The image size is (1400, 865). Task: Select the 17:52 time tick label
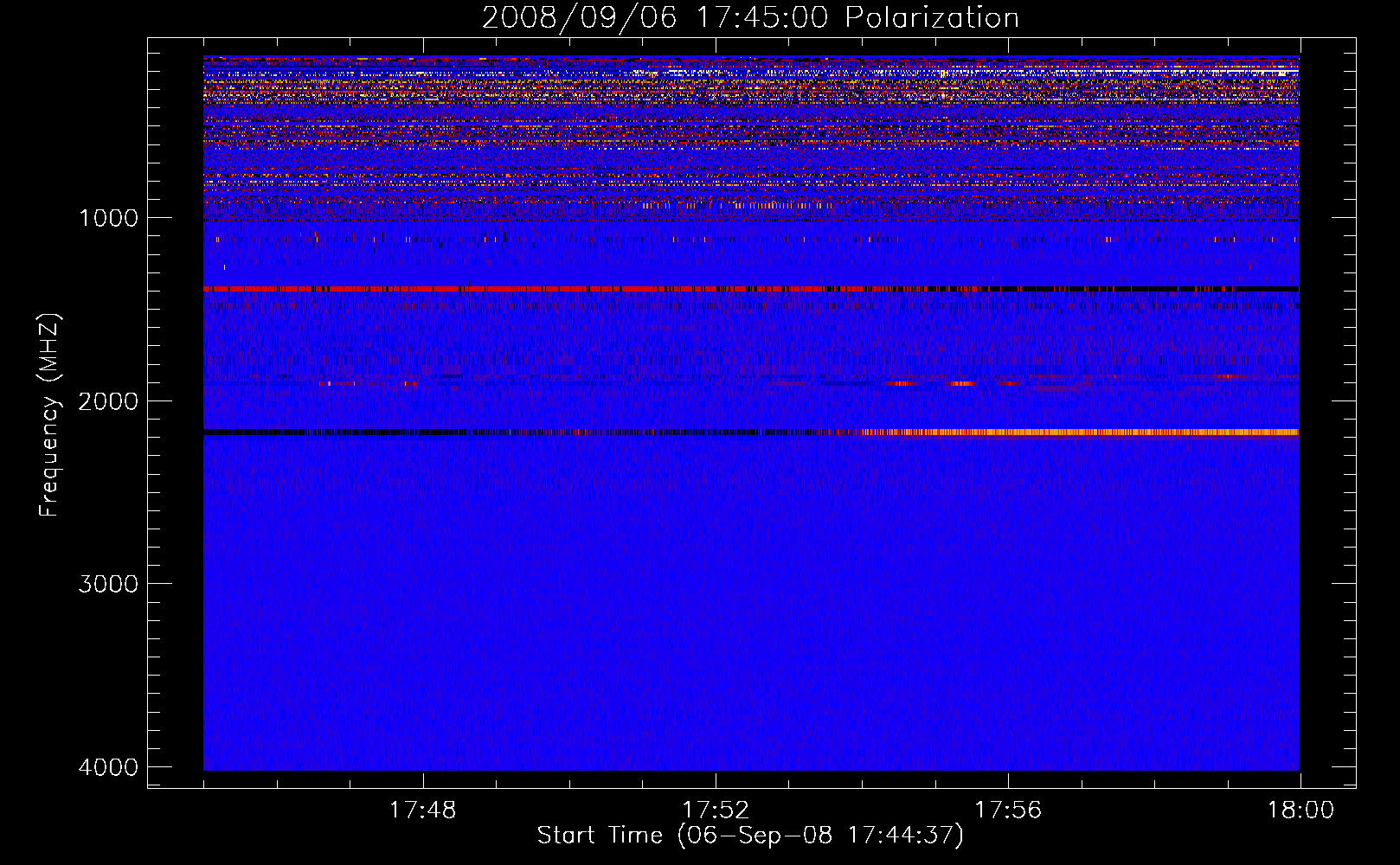[715, 811]
